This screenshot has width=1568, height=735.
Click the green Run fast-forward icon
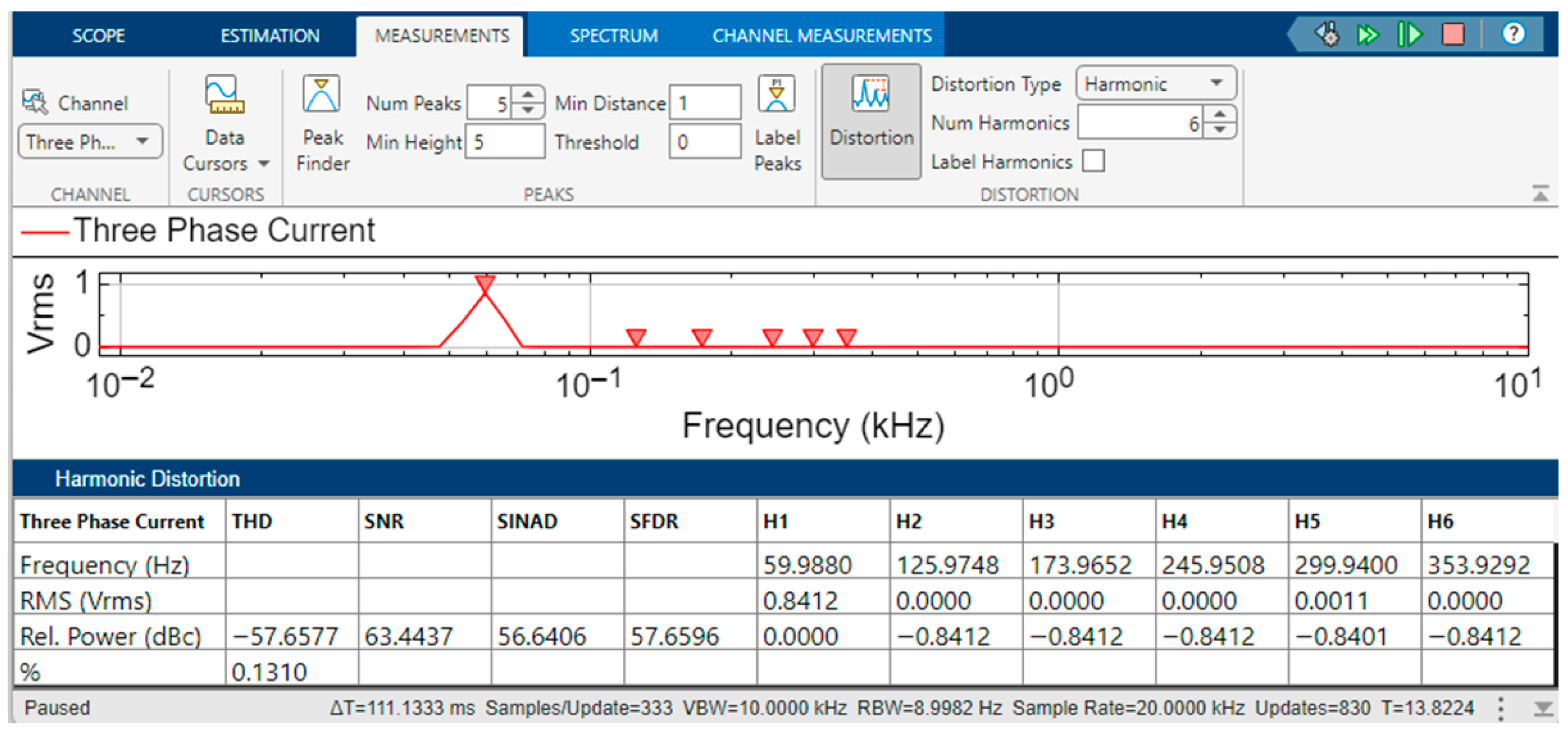coord(1368,34)
